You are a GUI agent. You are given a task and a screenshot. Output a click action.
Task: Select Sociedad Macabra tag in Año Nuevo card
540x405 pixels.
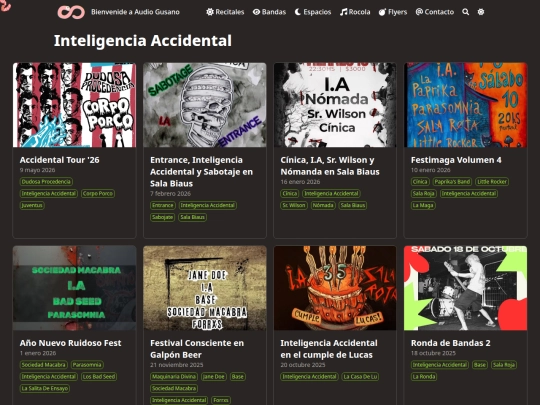[43, 365]
